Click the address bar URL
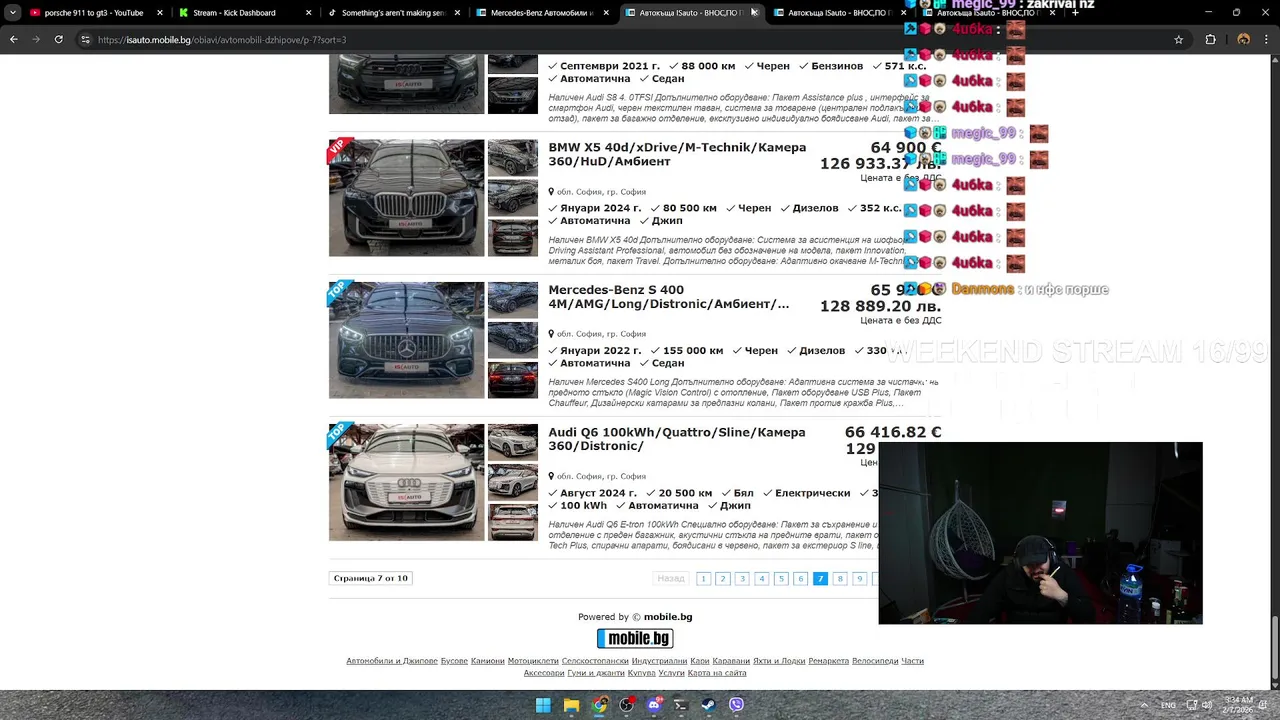Screen dimensions: 1280x720 click(x=222, y=39)
